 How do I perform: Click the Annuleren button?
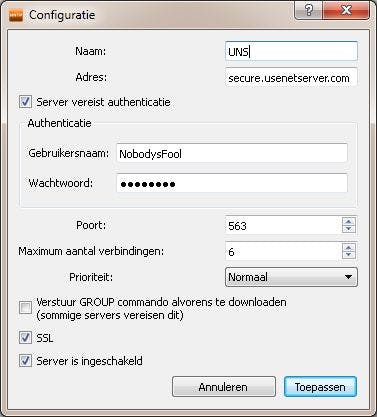tap(224, 387)
